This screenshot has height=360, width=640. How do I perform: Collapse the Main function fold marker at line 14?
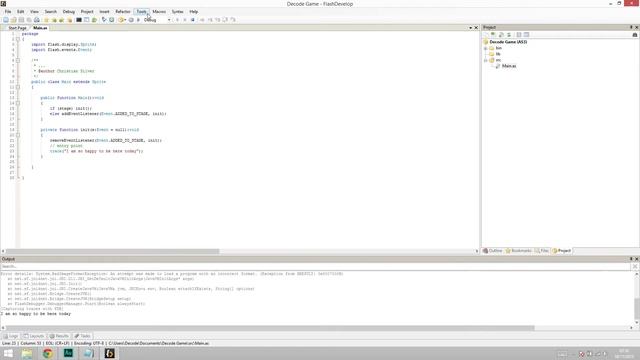tap(18, 103)
